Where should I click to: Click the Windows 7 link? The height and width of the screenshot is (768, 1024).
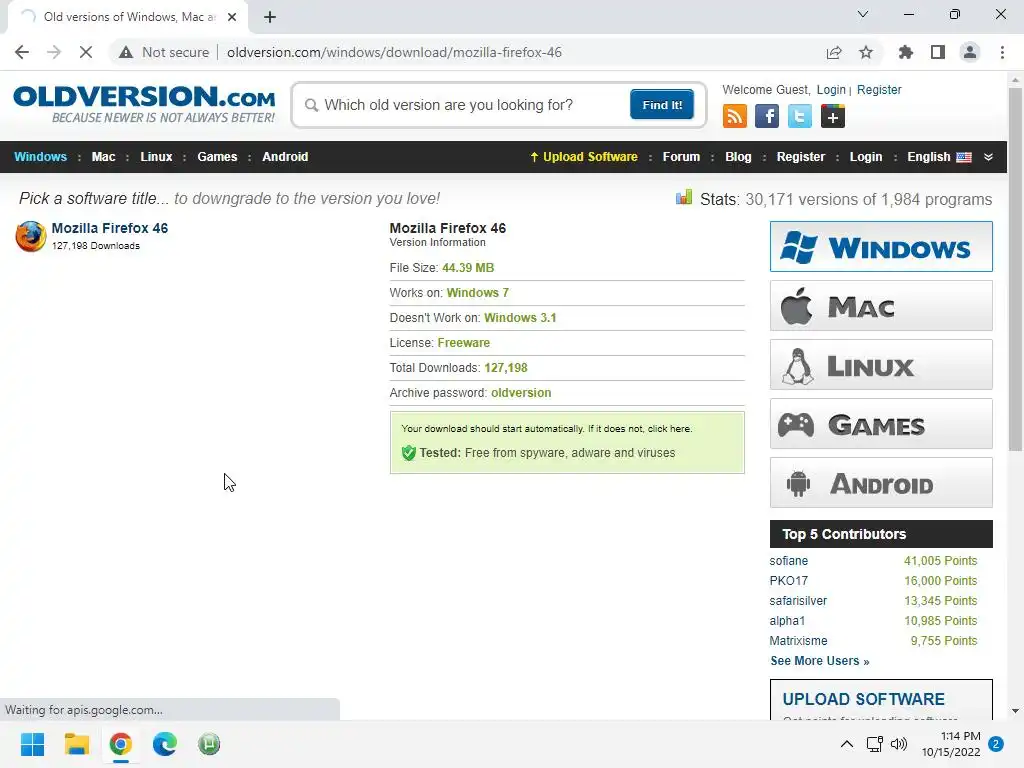tap(477, 293)
